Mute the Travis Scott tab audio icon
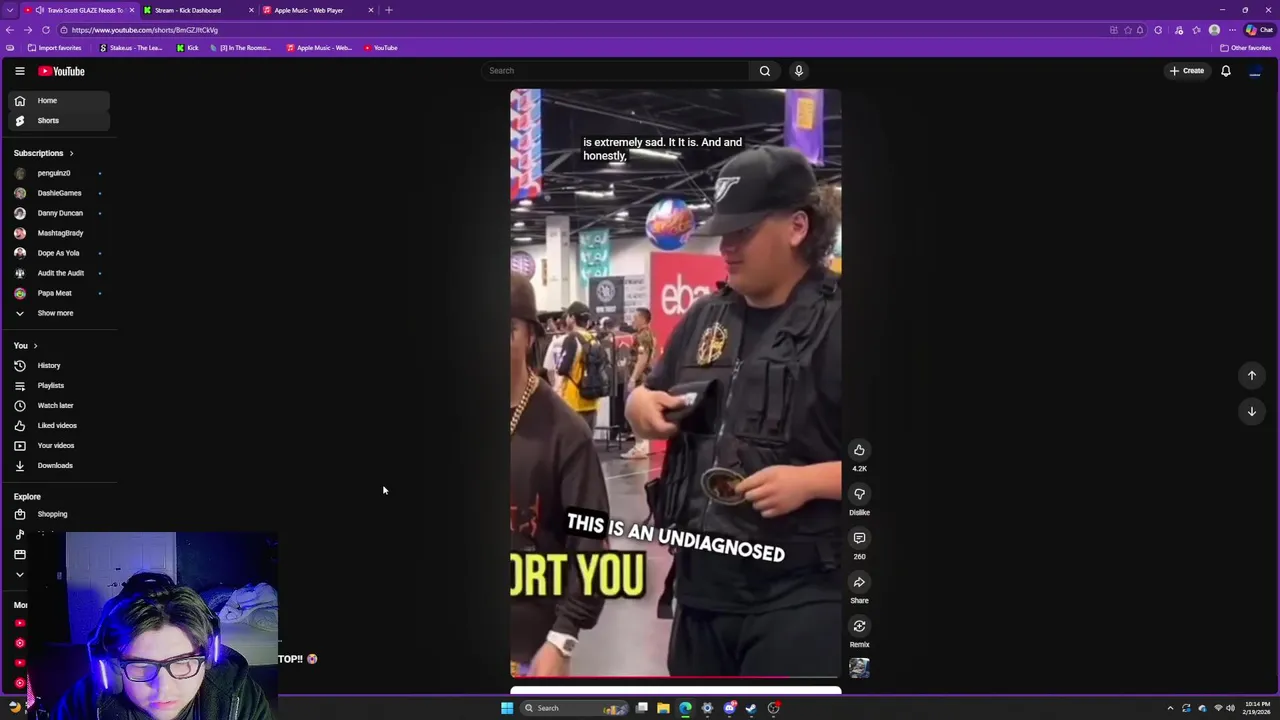The height and width of the screenshot is (720, 1280). point(41,10)
